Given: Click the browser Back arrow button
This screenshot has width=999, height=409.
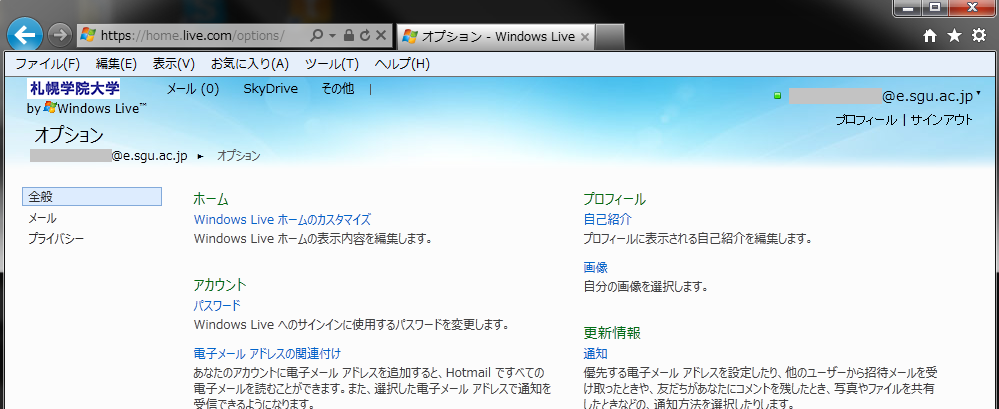Looking at the screenshot, I should point(24,35).
